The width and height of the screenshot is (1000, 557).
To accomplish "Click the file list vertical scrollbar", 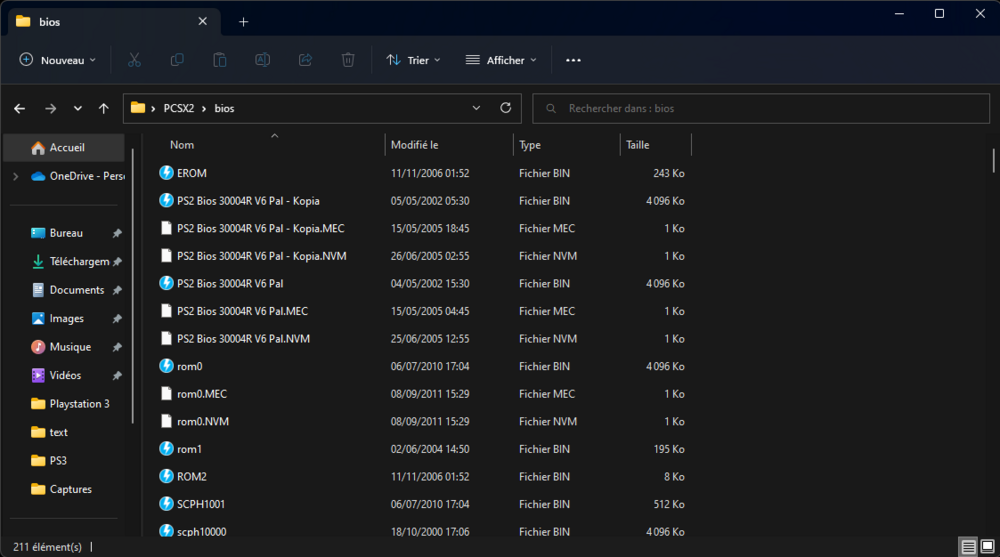I will coord(993,160).
